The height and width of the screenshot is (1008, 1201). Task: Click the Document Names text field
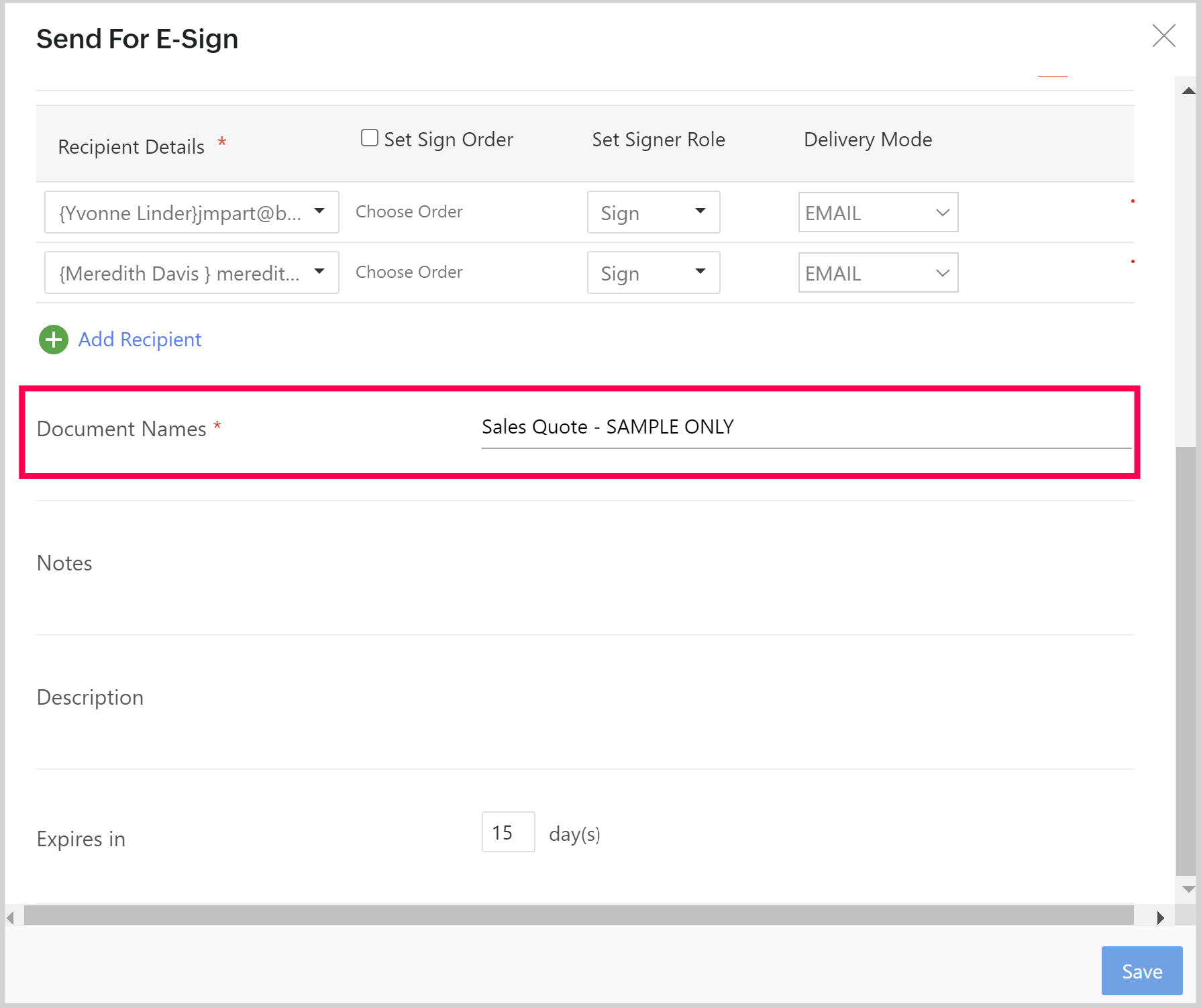(x=805, y=427)
